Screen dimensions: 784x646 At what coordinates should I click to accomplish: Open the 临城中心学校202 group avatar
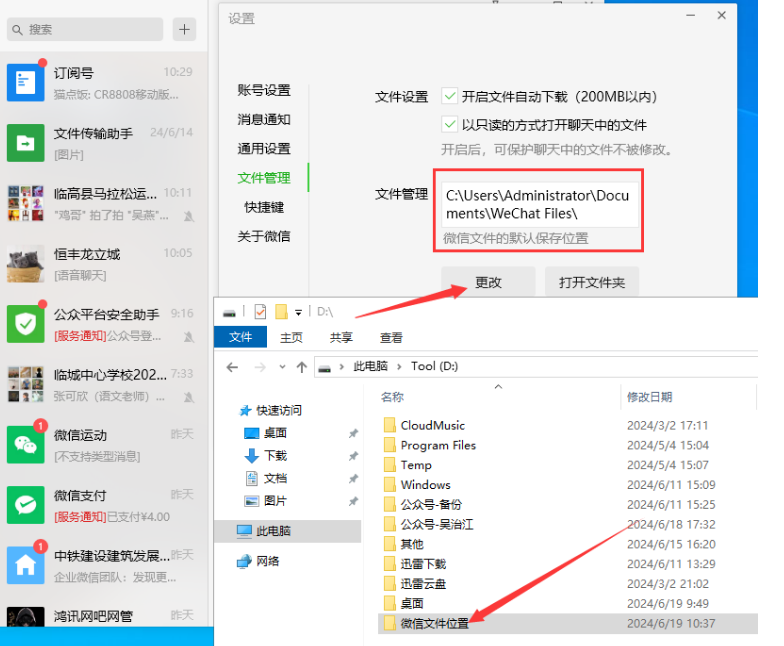tap(26, 384)
